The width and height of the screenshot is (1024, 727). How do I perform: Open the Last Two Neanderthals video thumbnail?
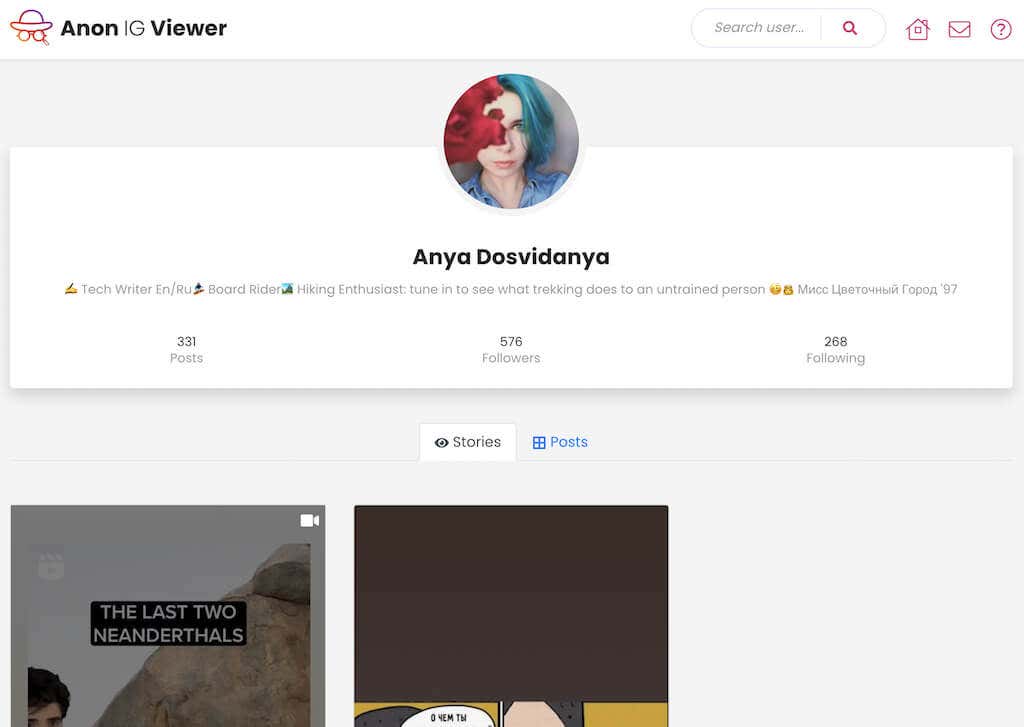[167, 615]
